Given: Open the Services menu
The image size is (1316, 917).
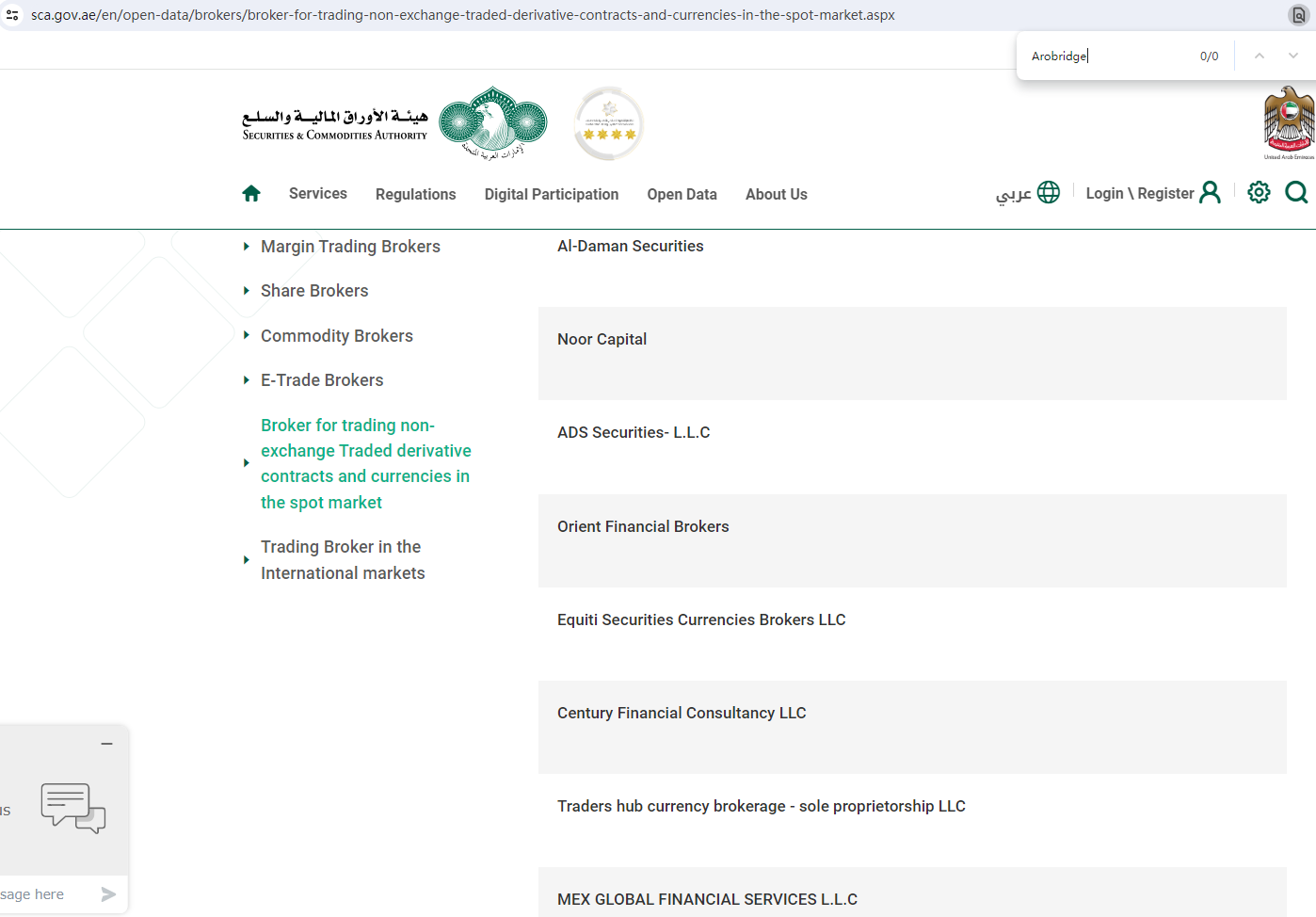Looking at the screenshot, I should [x=317, y=194].
